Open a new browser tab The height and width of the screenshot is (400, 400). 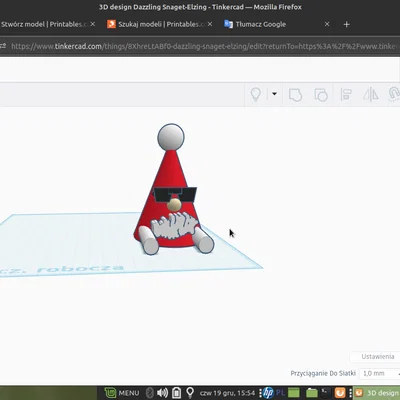click(347, 24)
